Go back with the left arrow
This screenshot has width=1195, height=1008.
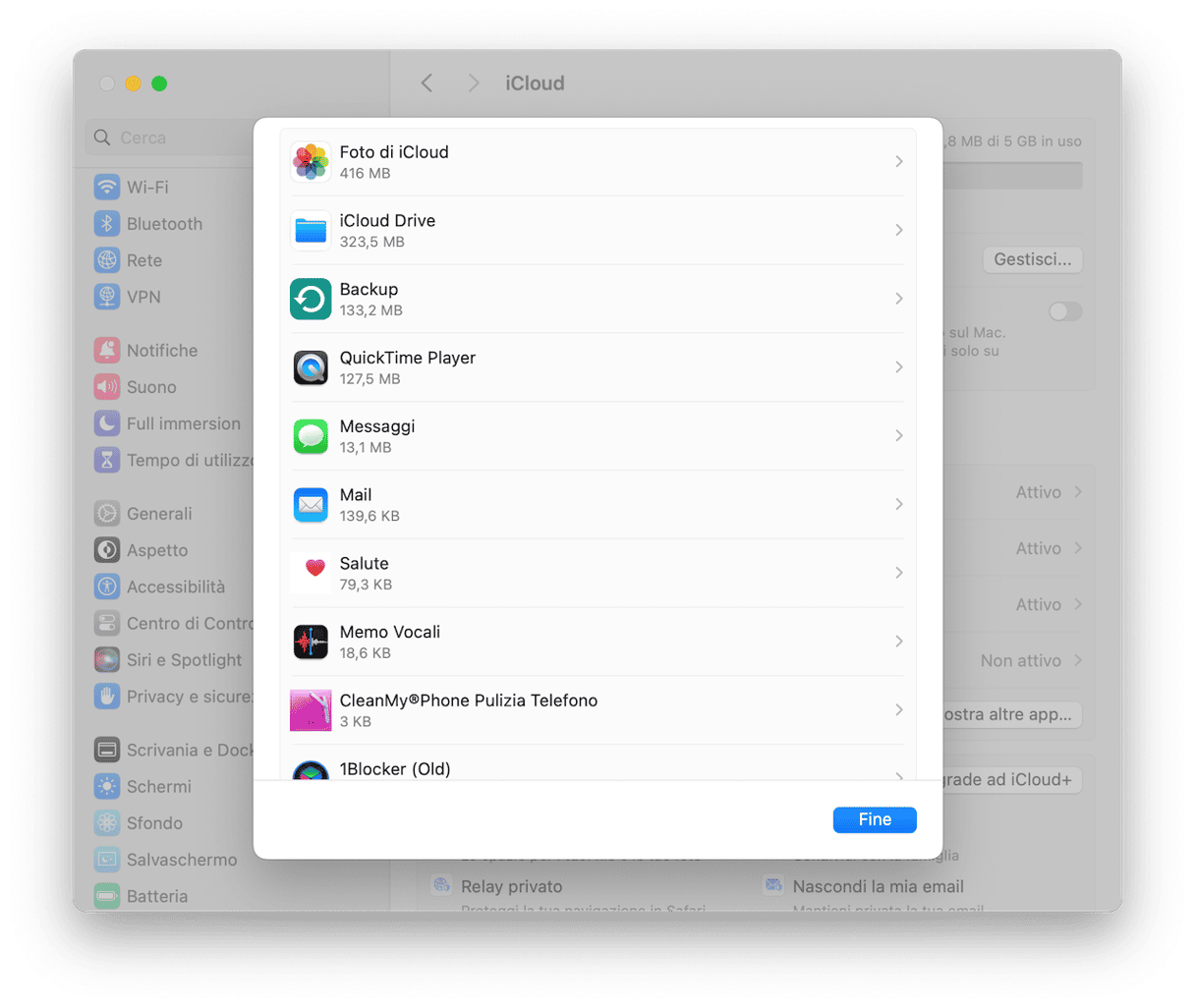427,84
